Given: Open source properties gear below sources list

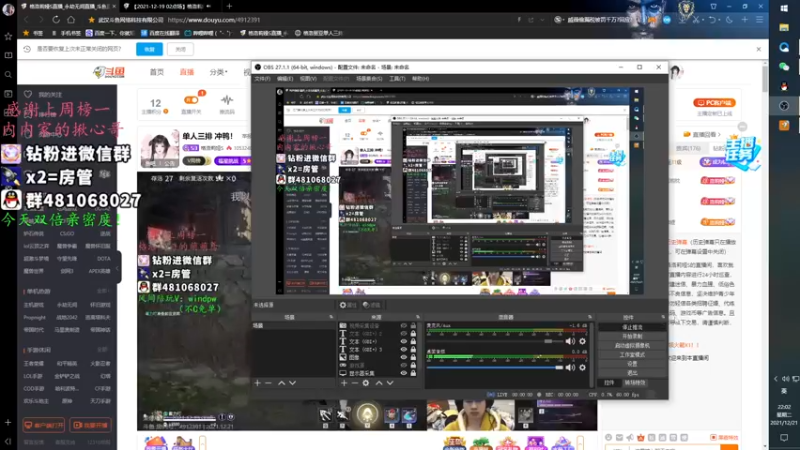Looking at the screenshot, I should point(366,383).
